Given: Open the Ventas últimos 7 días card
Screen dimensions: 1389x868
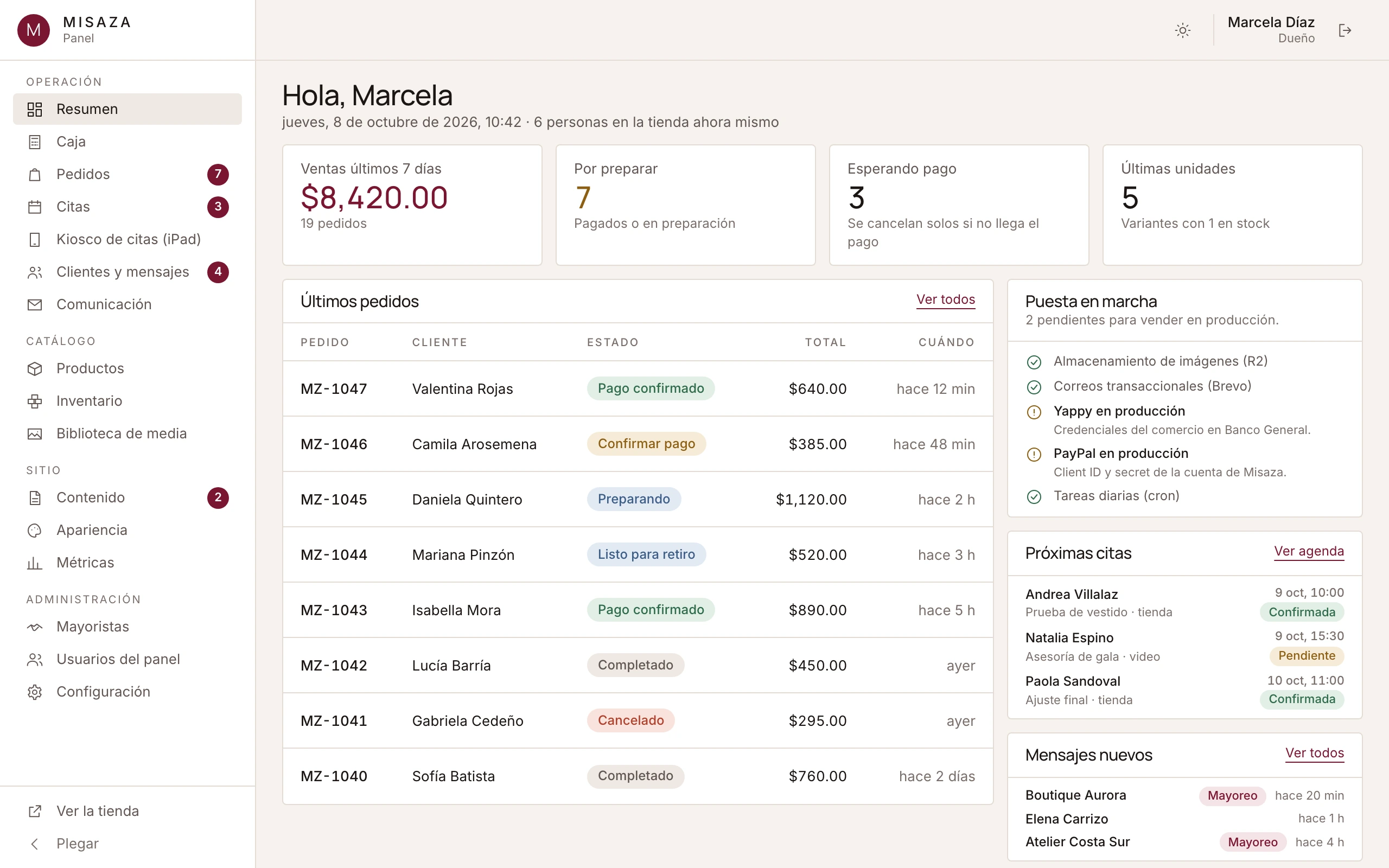Looking at the screenshot, I should (x=412, y=205).
